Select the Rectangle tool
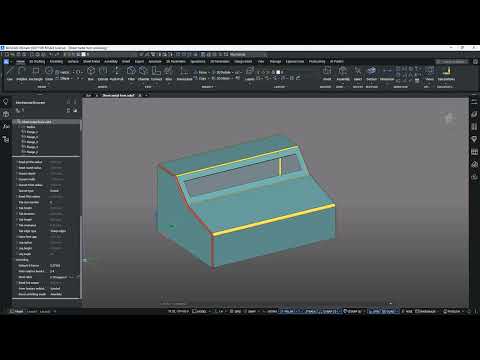Viewport: 480px width, 360px height. (35, 74)
